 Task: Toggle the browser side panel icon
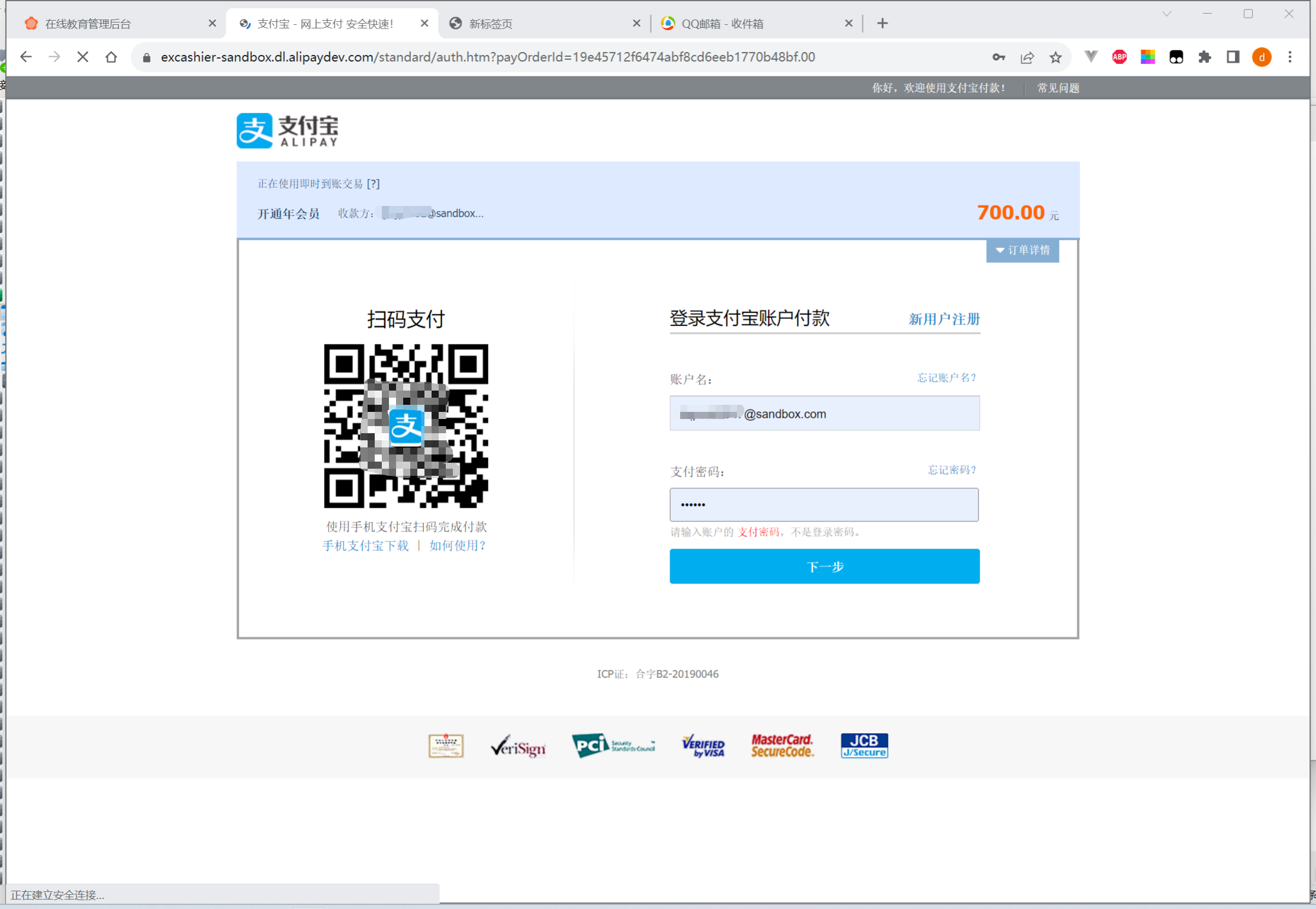click(x=1233, y=57)
